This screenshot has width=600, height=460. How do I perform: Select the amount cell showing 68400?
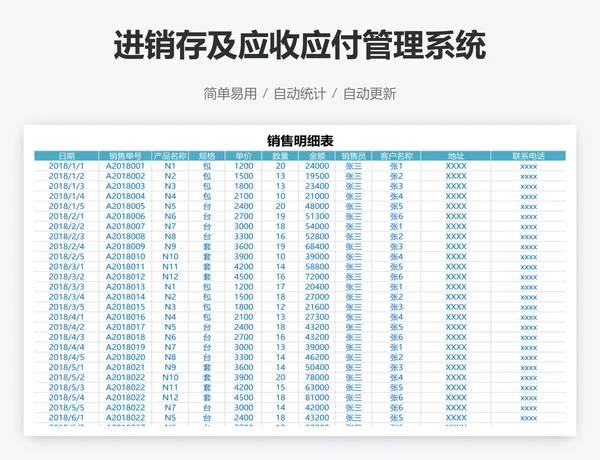(x=317, y=246)
